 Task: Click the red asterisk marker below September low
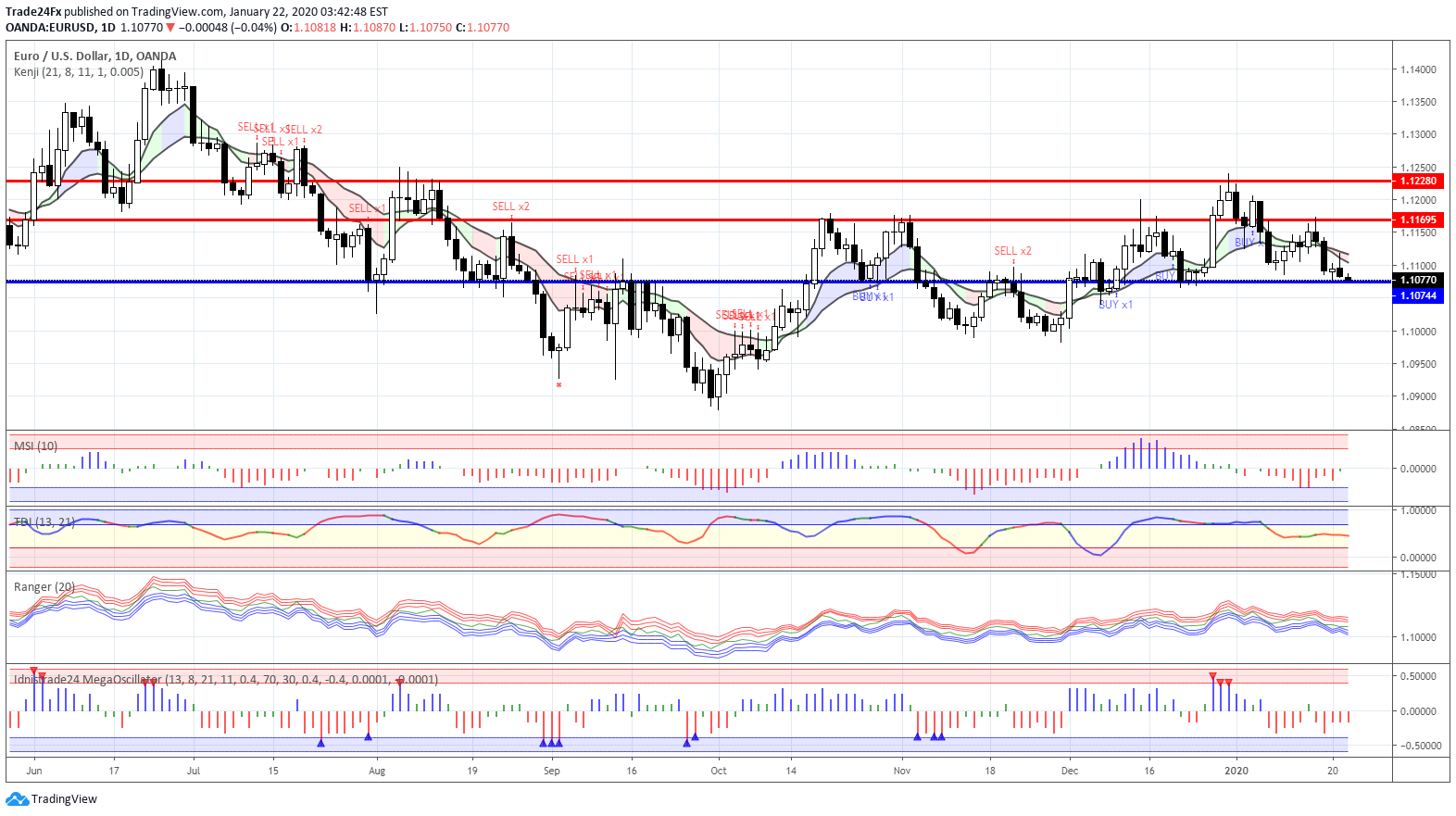tap(559, 385)
